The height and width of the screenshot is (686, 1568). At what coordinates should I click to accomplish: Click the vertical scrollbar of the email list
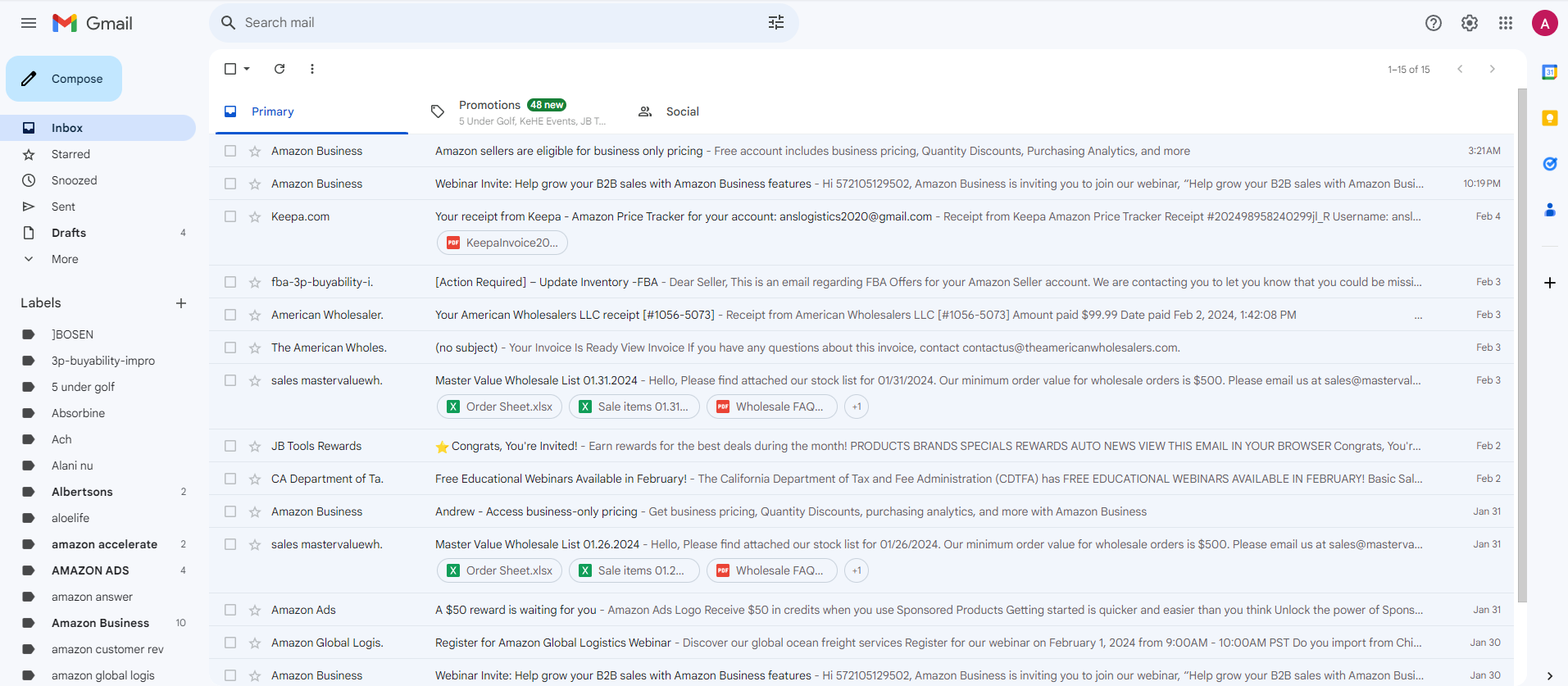pyautogui.click(x=1522, y=344)
